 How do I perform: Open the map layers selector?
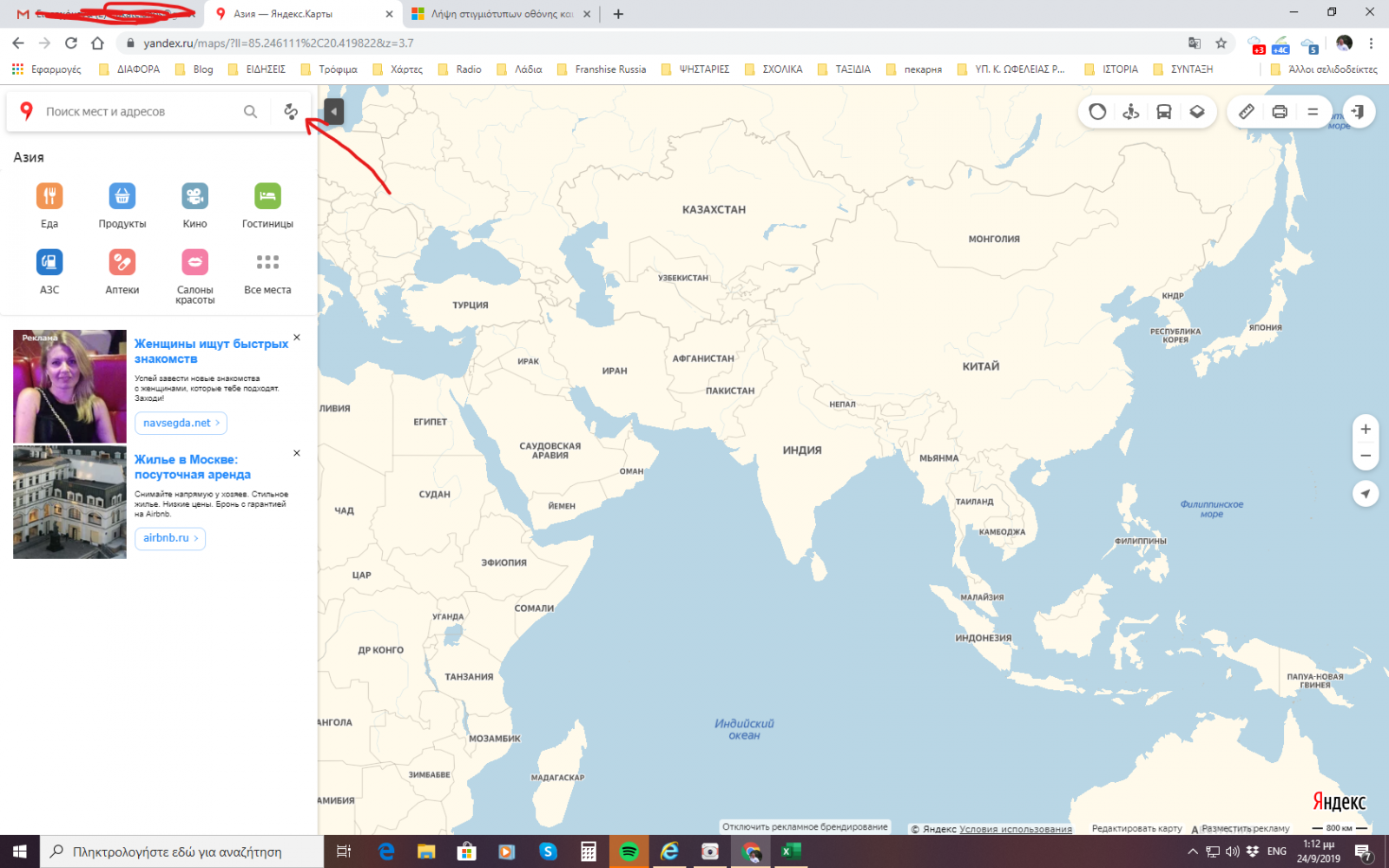pos(1197,112)
